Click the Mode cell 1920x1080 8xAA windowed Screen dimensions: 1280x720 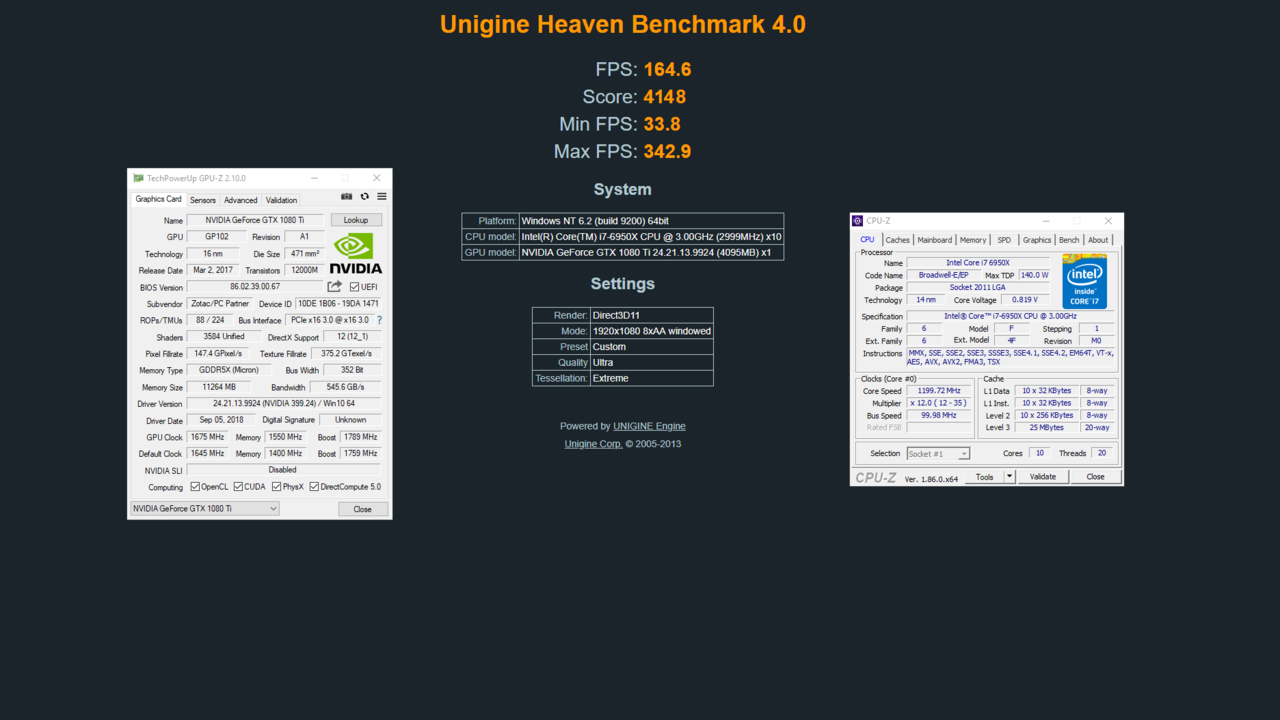[x=652, y=331]
